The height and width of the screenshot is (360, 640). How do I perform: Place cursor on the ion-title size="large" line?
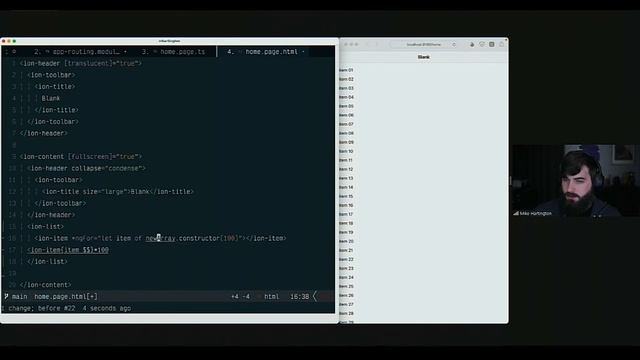(x=118, y=191)
